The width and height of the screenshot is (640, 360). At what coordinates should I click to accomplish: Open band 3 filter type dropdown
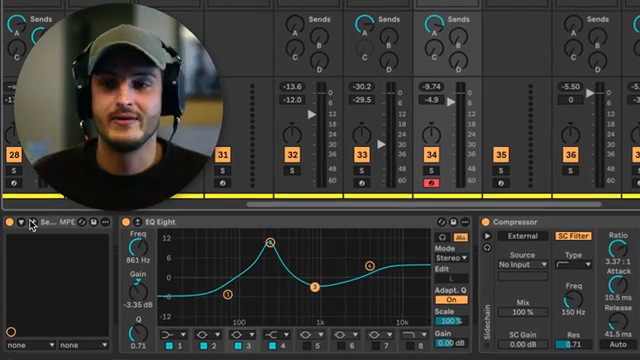click(x=242, y=335)
